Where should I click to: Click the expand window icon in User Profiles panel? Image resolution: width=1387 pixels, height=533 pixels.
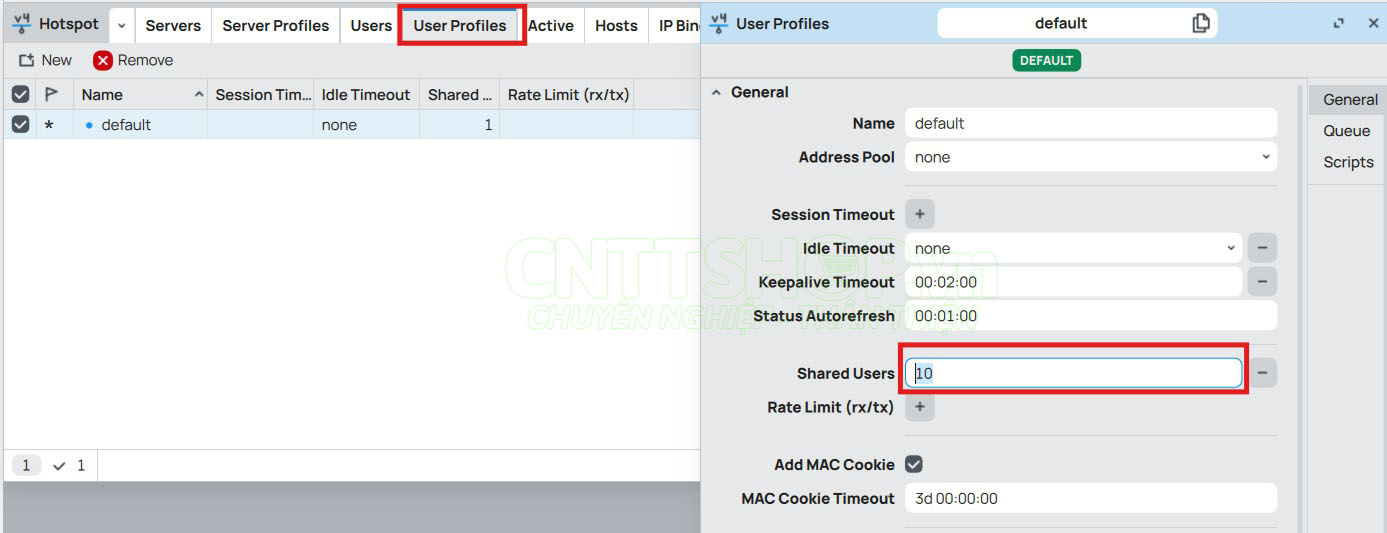(1339, 24)
